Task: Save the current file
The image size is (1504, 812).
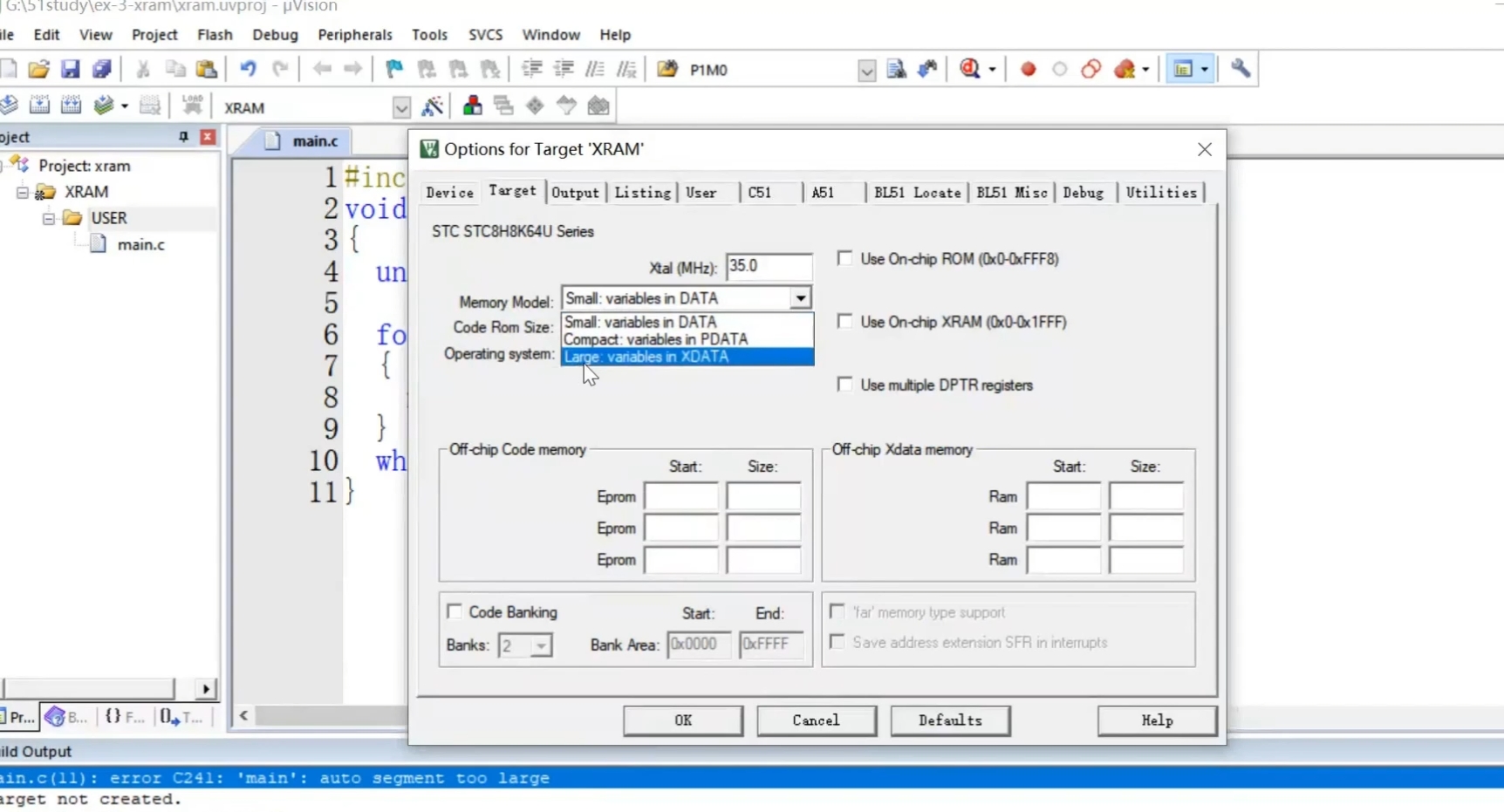Action: pos(70,69)
